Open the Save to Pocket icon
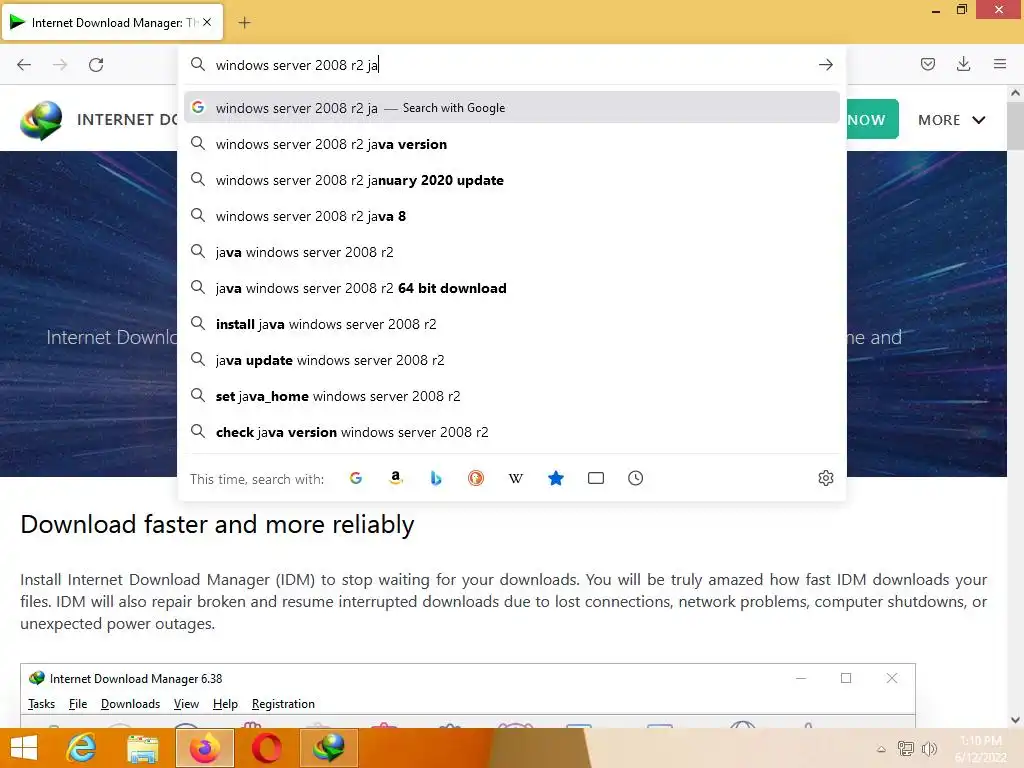Screen dimensions: 1024x768 928,64
